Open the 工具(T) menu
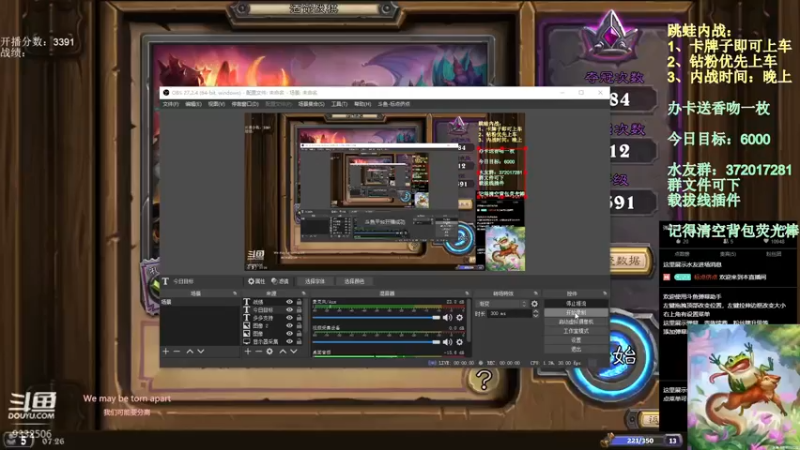 point(339,104)
